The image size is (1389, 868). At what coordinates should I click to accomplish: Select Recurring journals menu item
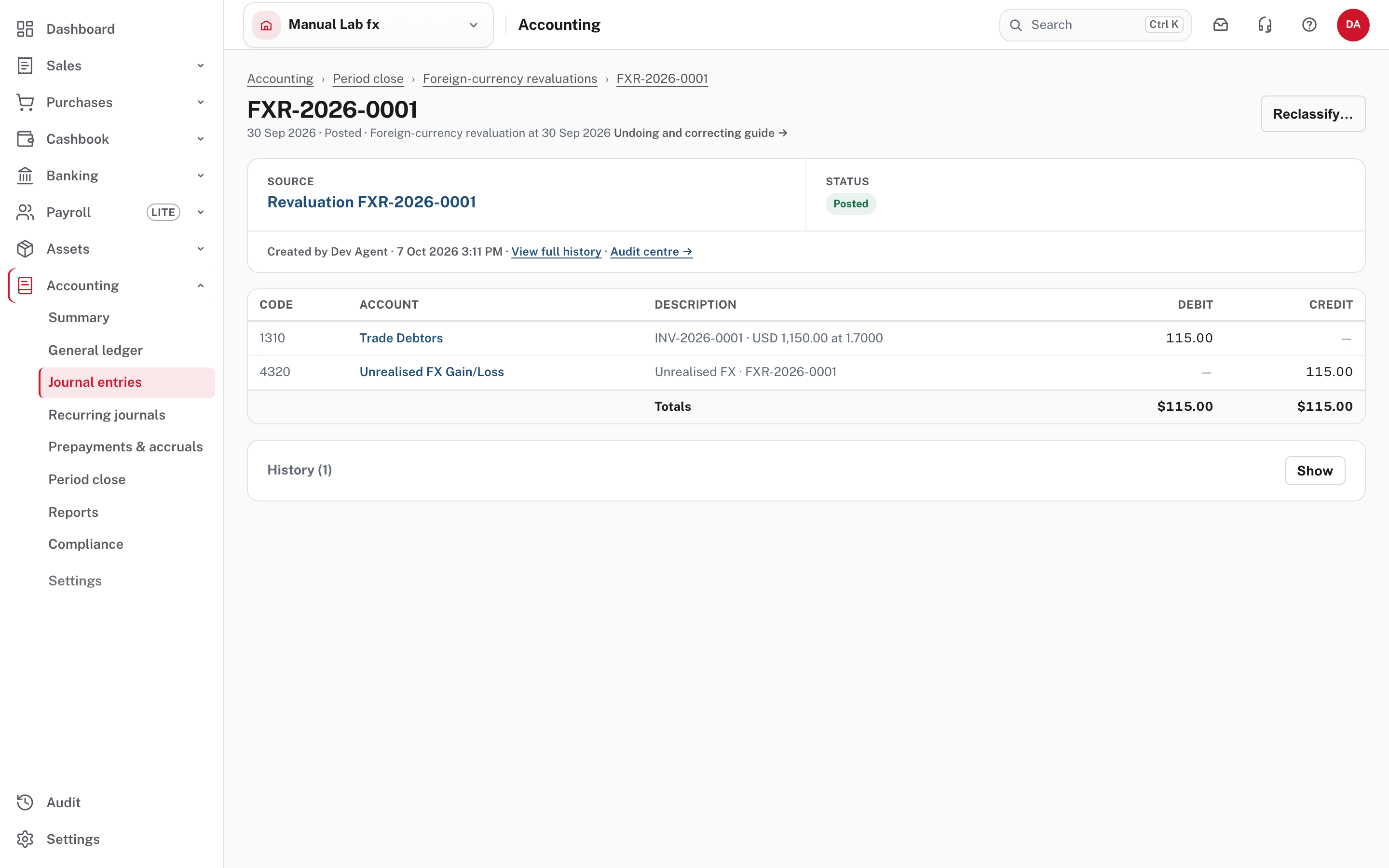(107, 415)
